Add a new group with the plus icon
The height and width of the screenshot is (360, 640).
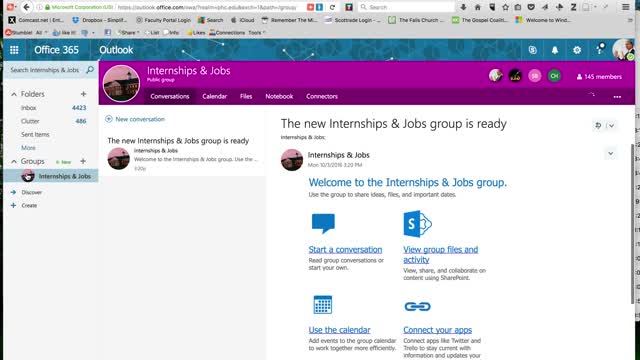(83, 161)
